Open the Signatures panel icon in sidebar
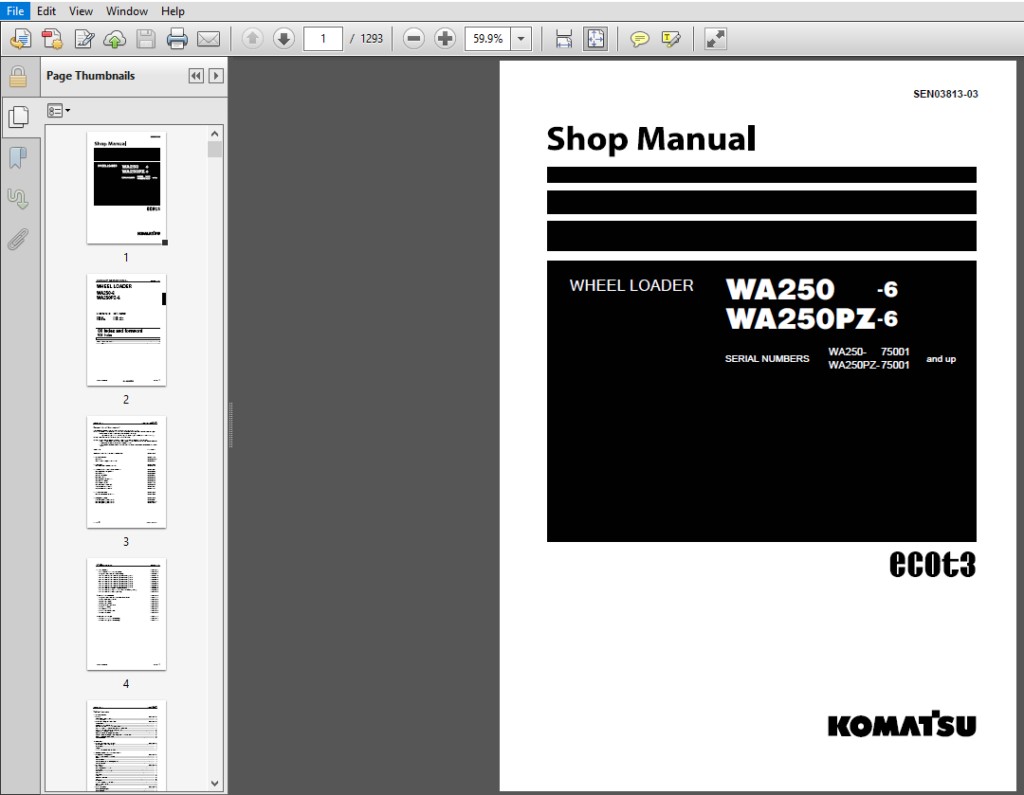Viewport: 1024px width, 795px height. click(x=18, y=199)
